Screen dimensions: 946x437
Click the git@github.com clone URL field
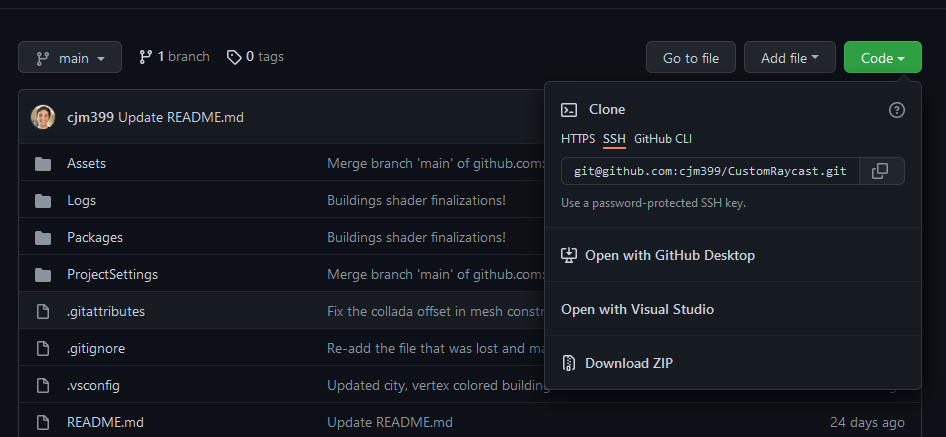710,171
